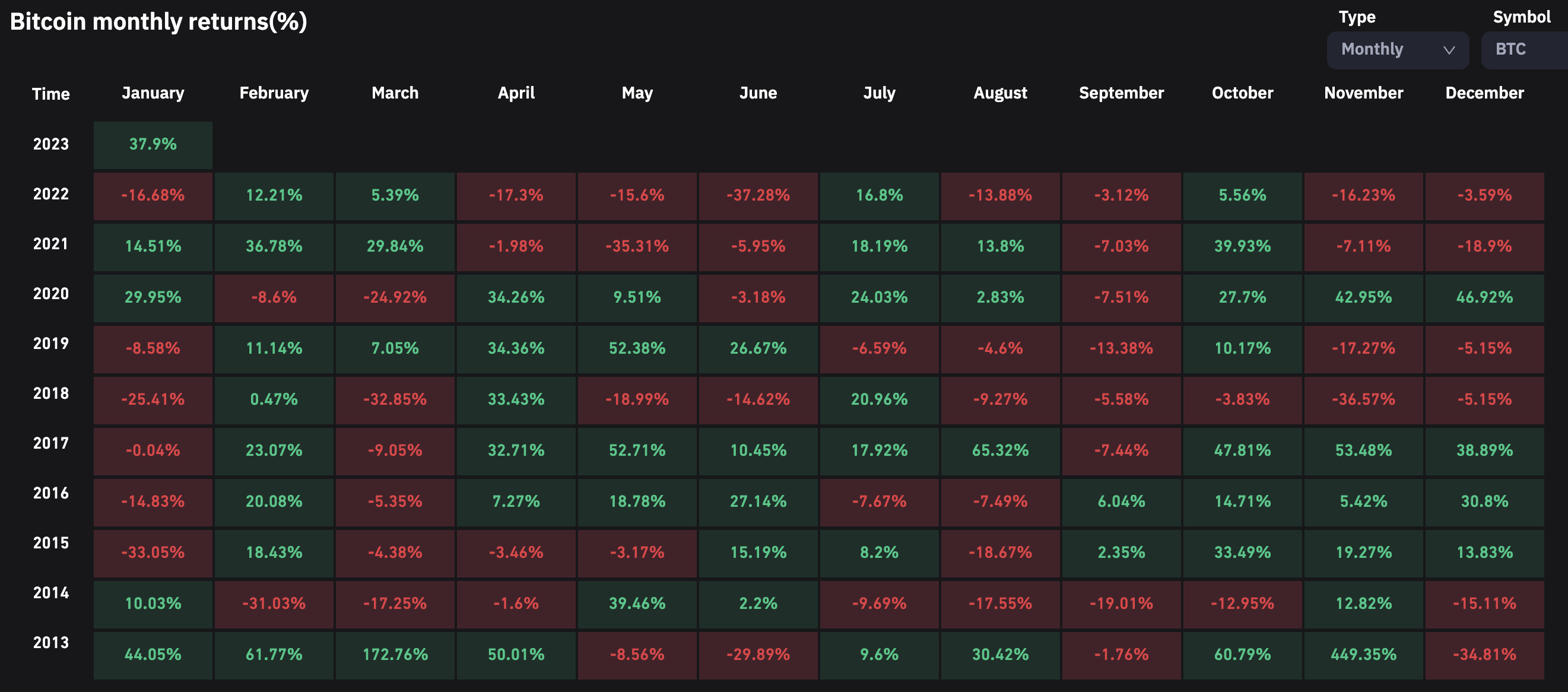The image size is (1568, 692).
Task: Select the 172.76% March 2013 cell
Action: tap(395, 655)
